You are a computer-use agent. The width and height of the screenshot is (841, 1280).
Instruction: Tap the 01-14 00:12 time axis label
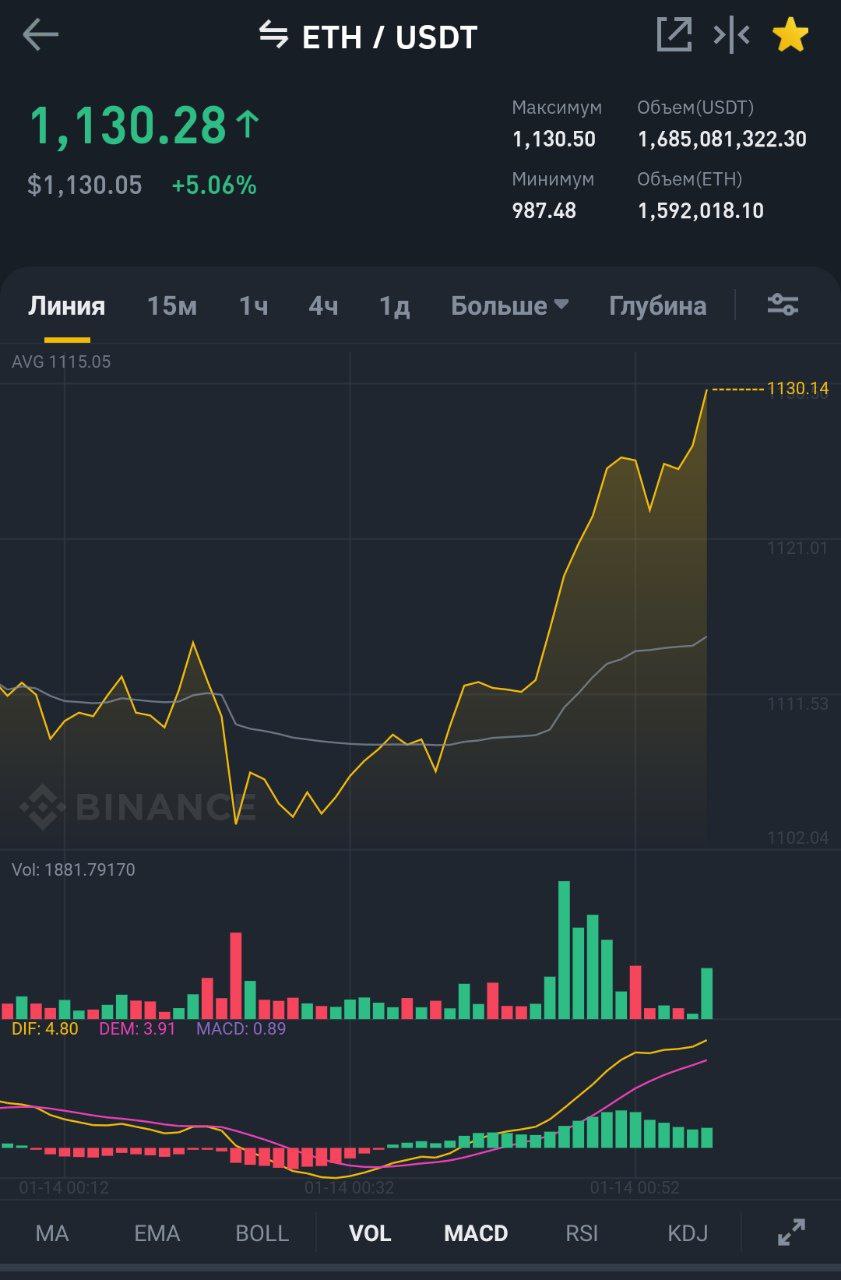pyautogui.click(x=64, y=1188)
